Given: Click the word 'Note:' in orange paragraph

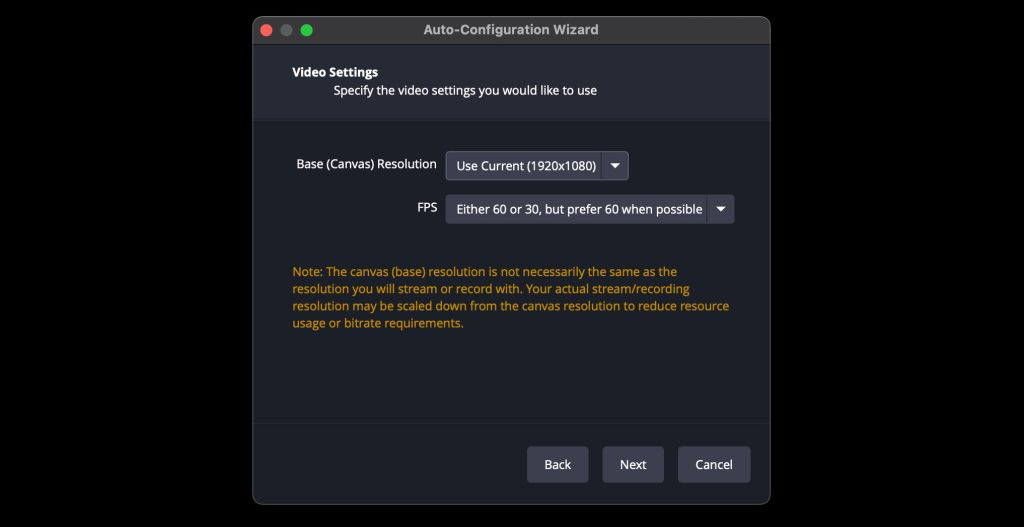Looking at the screenshot, I should [x=307, y=271].
